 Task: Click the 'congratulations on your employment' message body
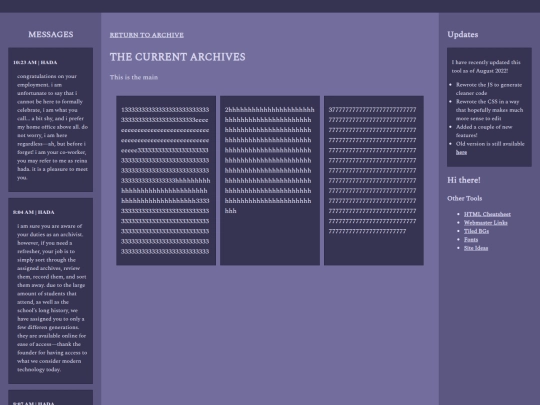pos(52,127)
